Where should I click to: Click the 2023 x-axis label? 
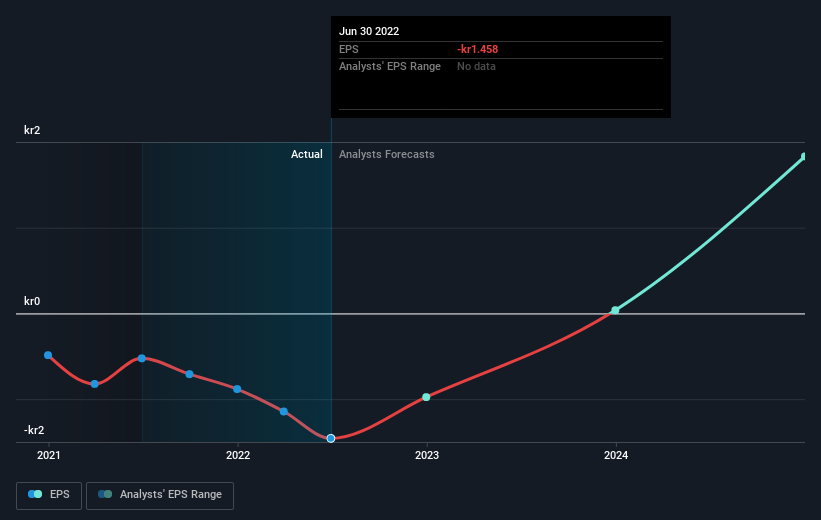pos(427,456)
